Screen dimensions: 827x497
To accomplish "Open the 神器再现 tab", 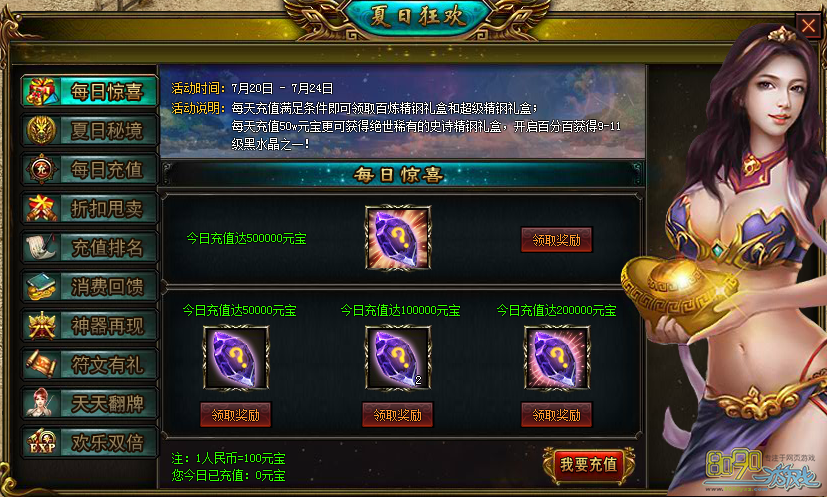I will (89, 326).
